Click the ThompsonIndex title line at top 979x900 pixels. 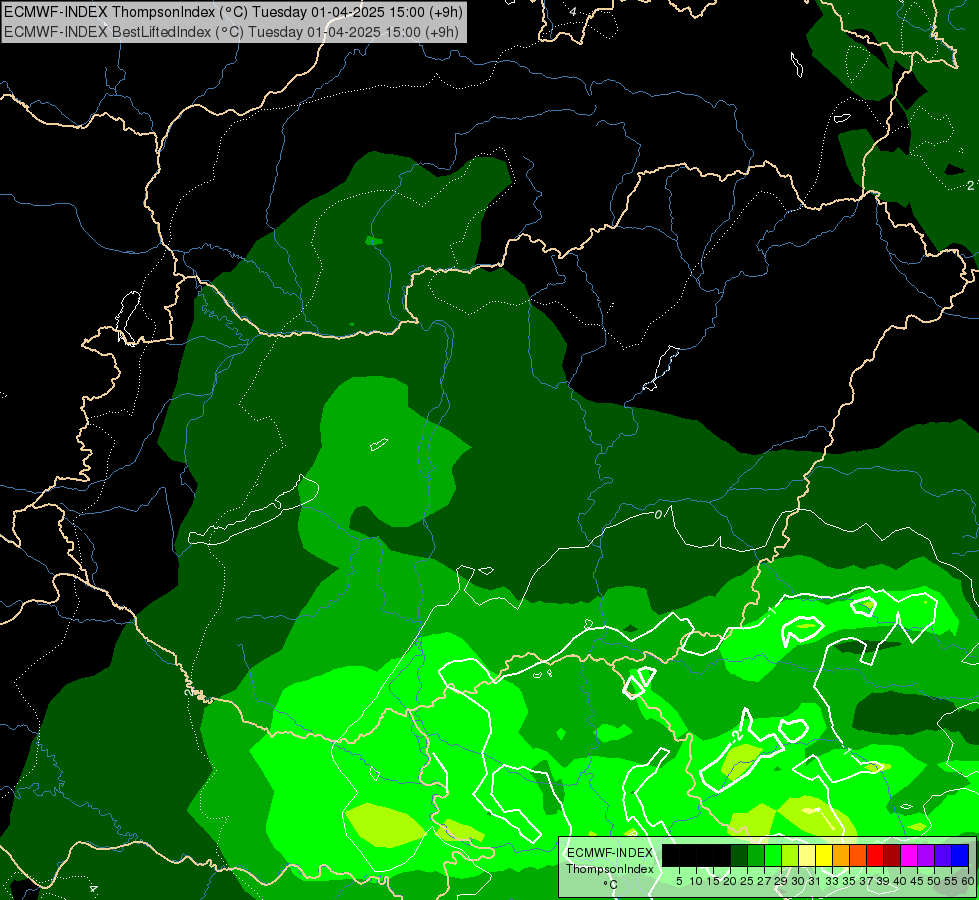coord(234,12)
